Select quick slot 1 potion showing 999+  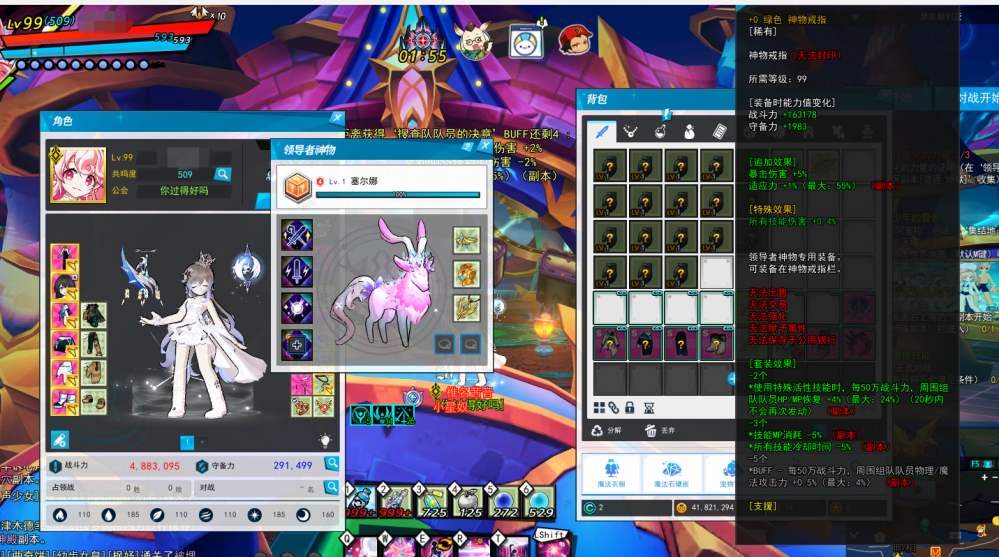tap(361, 501)
